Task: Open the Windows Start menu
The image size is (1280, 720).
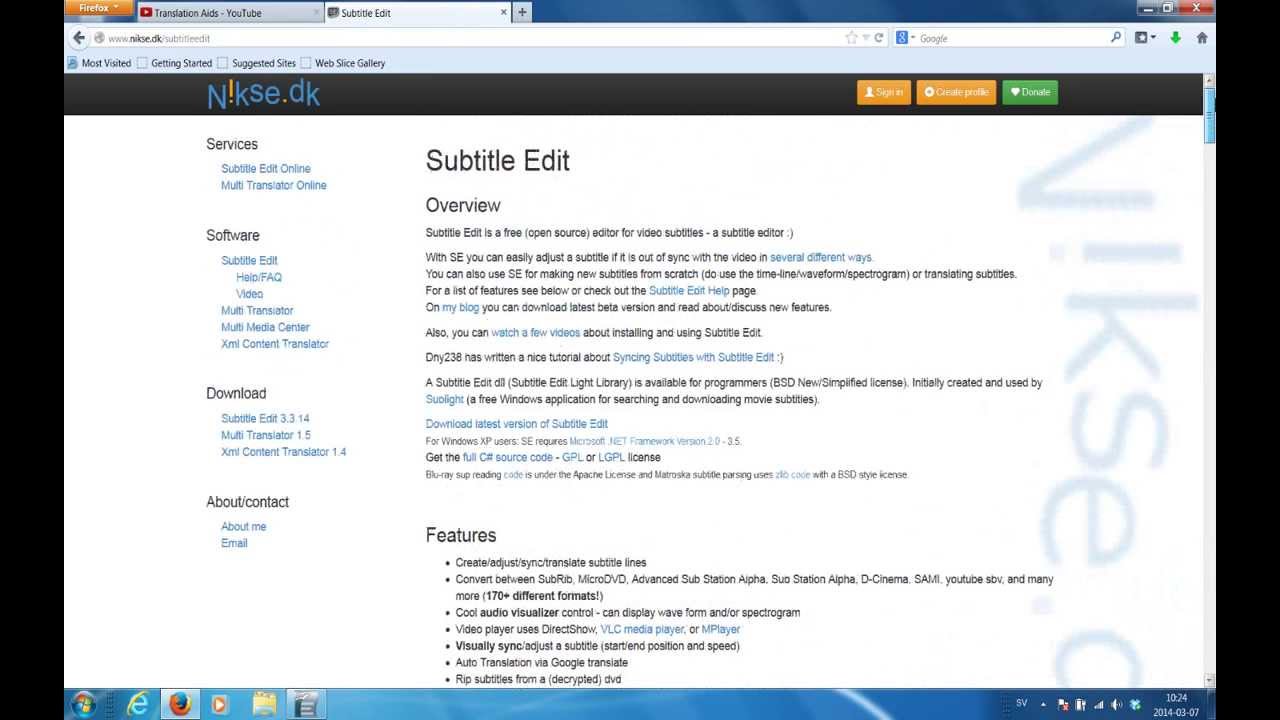Action: coord(84,704)
